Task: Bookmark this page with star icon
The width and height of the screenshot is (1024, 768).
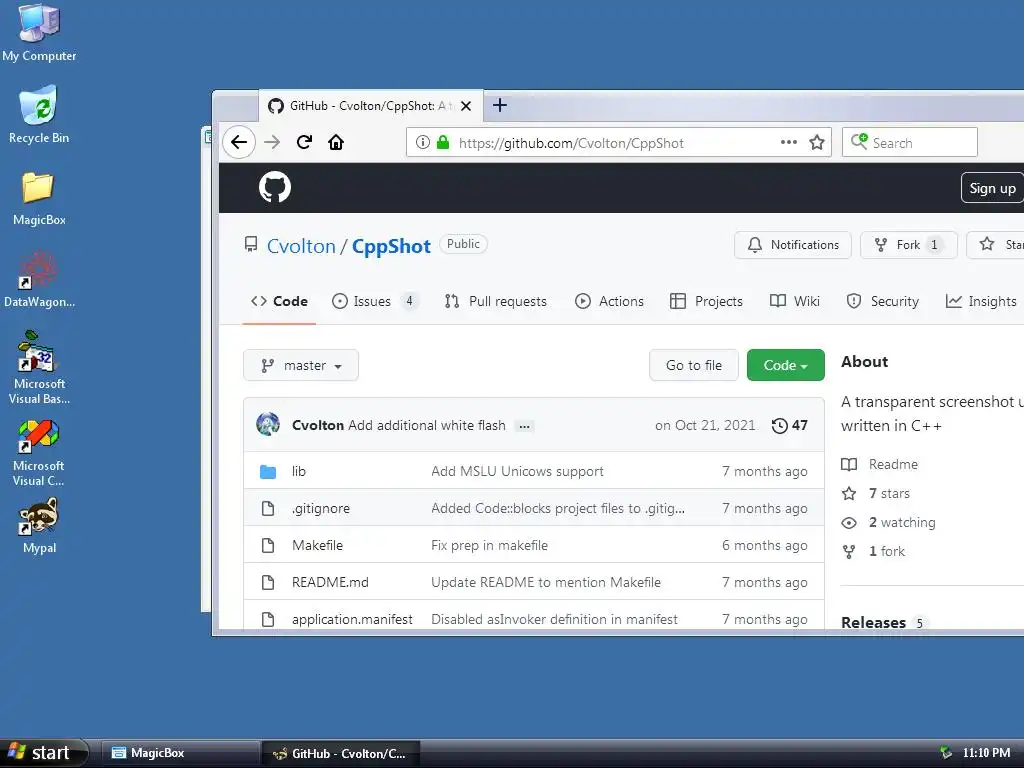Action: click(816, 142)
